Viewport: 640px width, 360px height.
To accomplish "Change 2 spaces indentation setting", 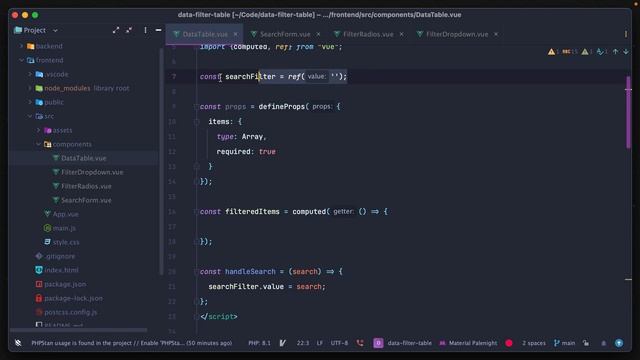I will 533,343.
